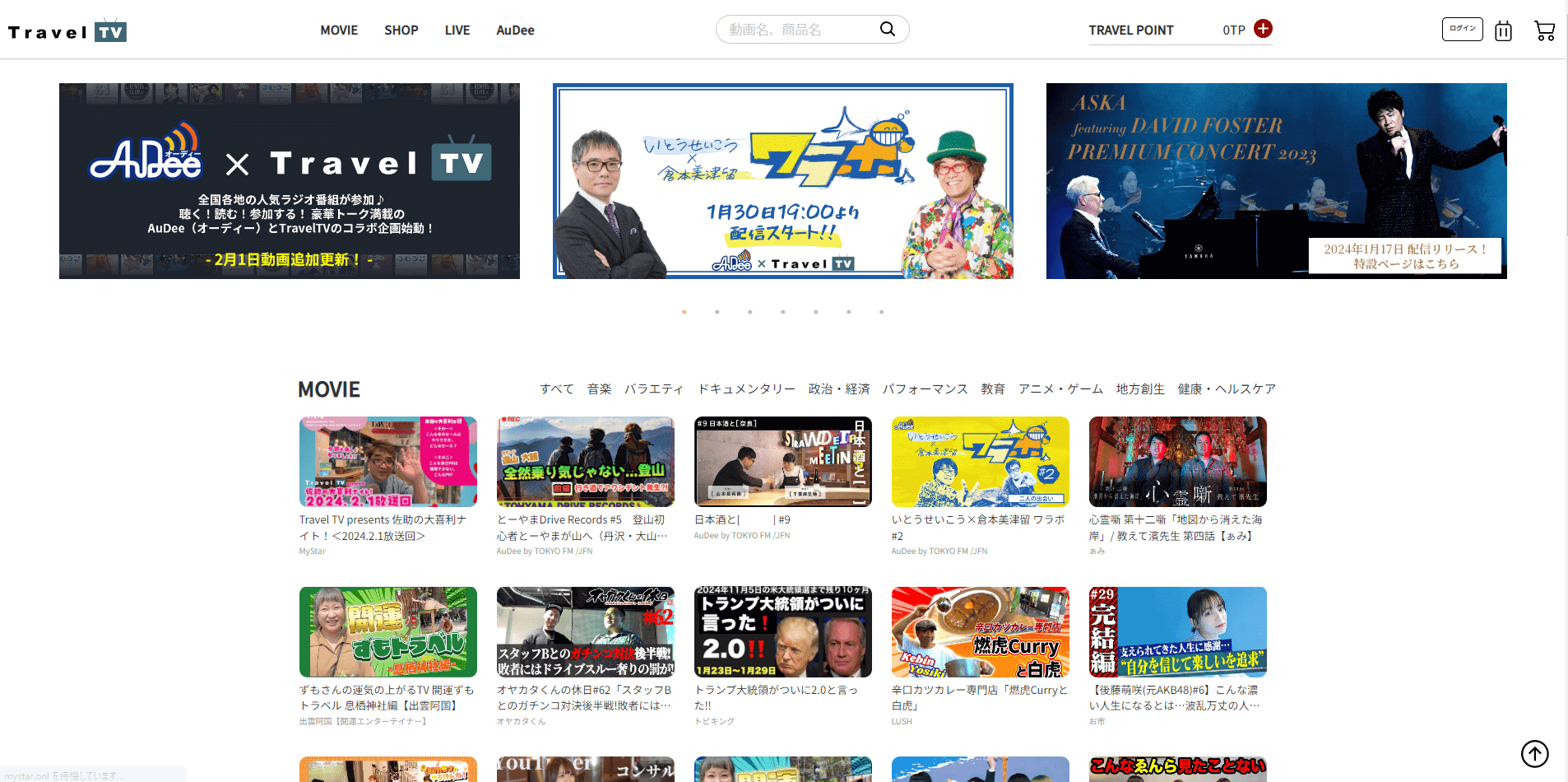Click the 出雲阿国【開運エンターテイナー】 channel name
This screenshot has height=782, width=1568.
tap(363, 721)
